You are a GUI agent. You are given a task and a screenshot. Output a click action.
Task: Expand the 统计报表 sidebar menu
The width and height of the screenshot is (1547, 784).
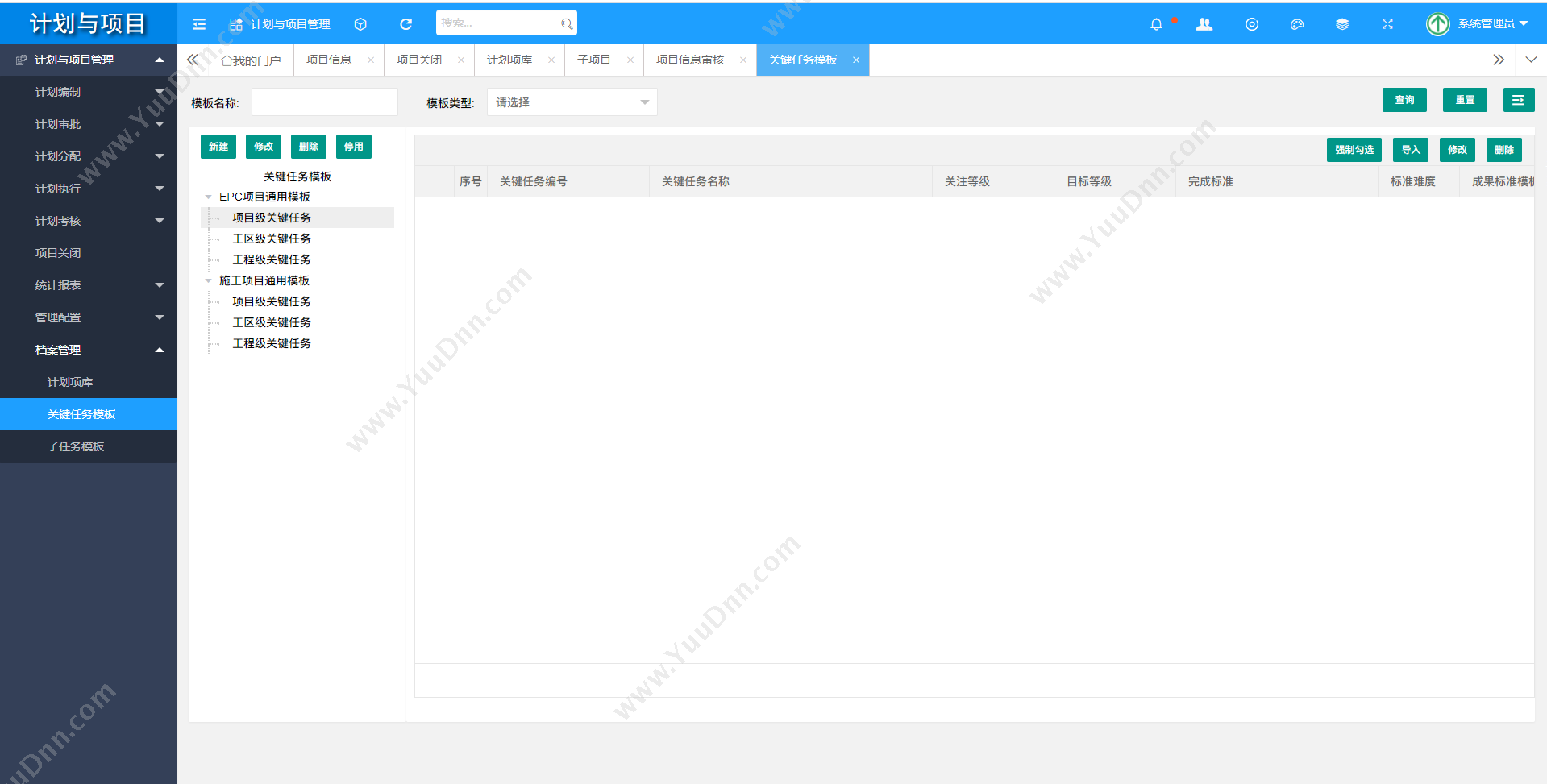click(x=159, y=285)
